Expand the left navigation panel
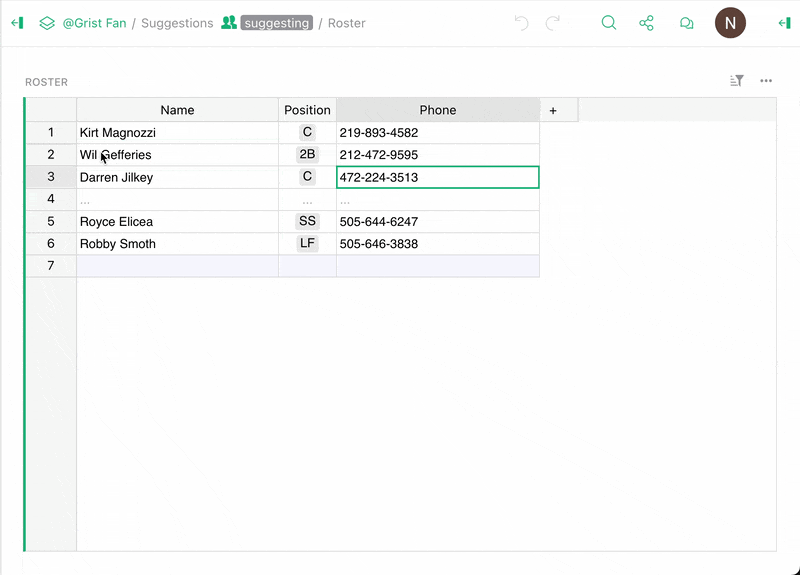 click(17, 23)
